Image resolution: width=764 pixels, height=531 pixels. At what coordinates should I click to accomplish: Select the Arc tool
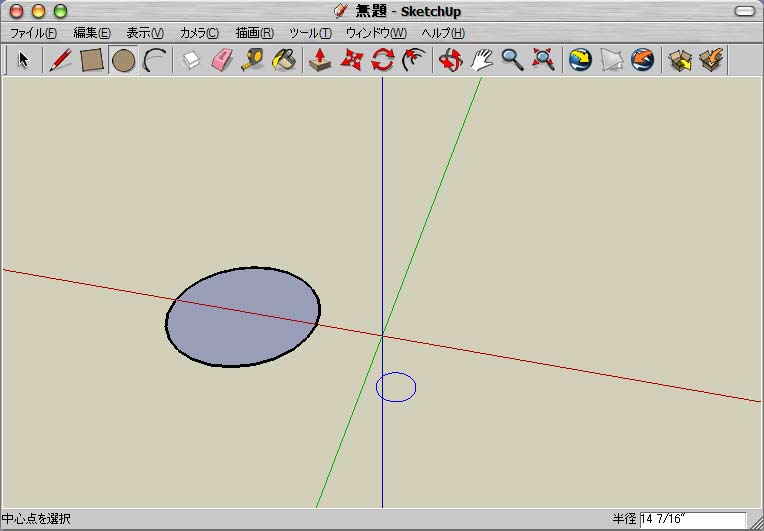tap(155, 60)
